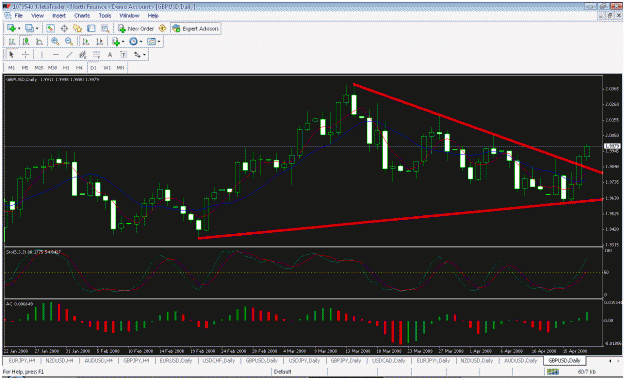Image resolution: width=625 pixels, height=378 pixels.
Task: Select the M5 timeframe button
Action: click(x=25, y=68)
